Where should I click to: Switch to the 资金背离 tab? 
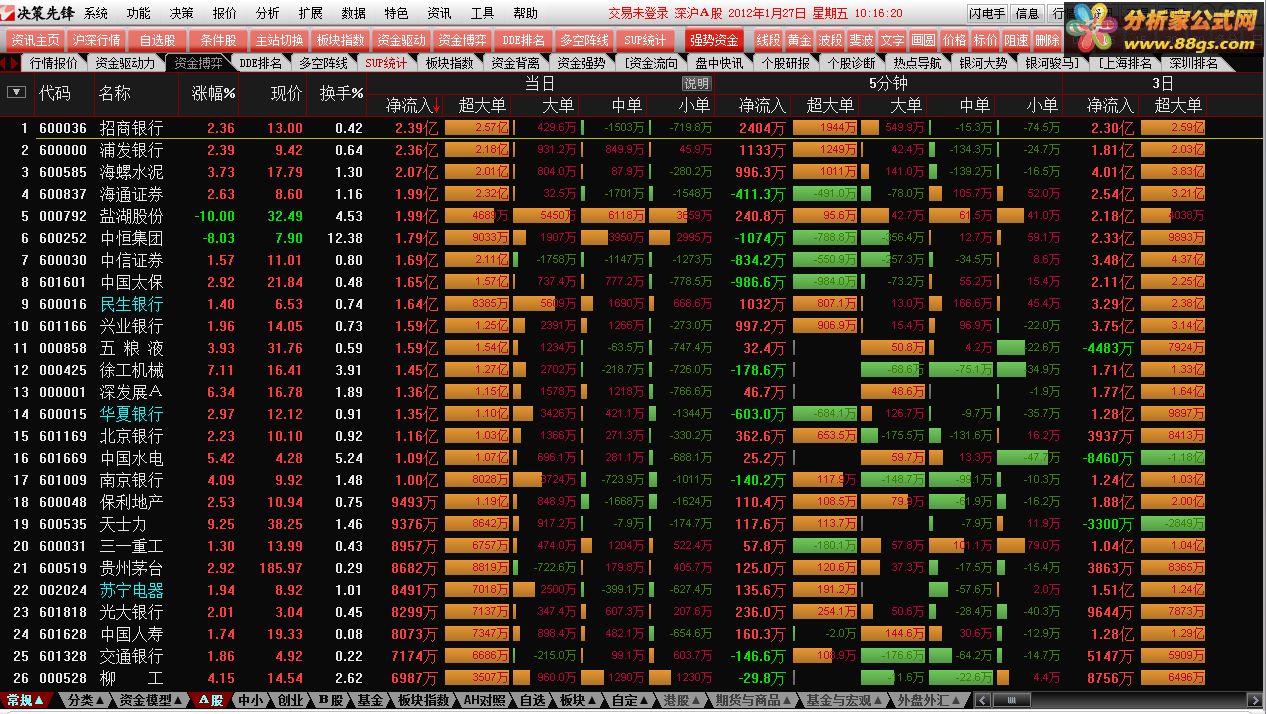click(516, 63)
